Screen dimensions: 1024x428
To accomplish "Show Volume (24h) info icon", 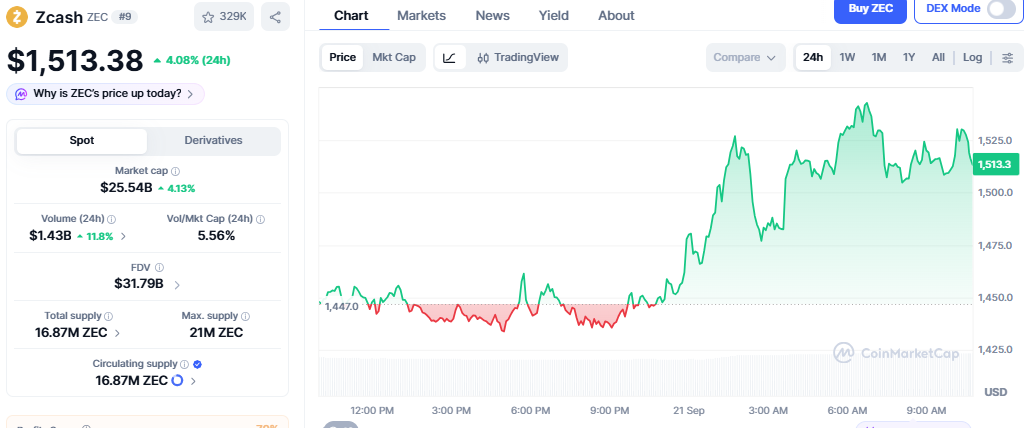I will click(112, 219).
